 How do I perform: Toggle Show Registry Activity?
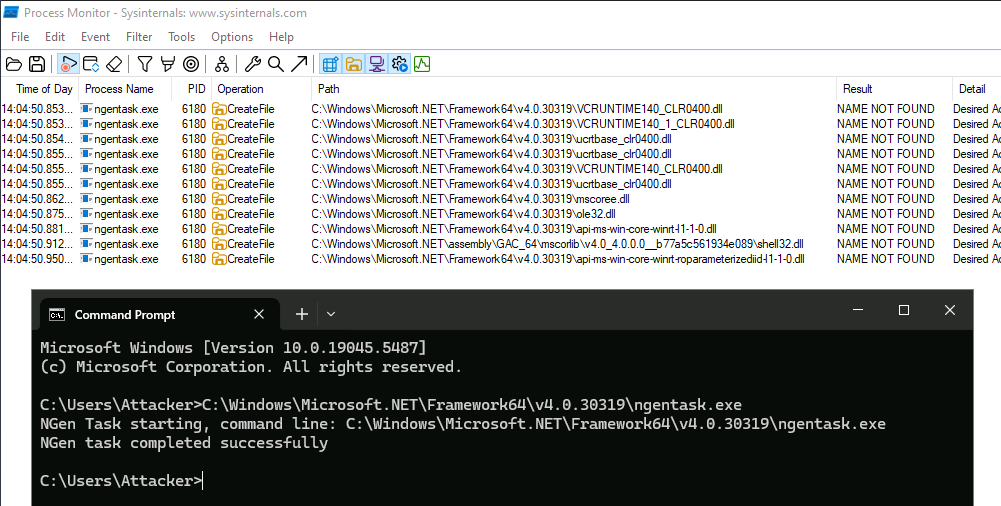coord(330,64)
